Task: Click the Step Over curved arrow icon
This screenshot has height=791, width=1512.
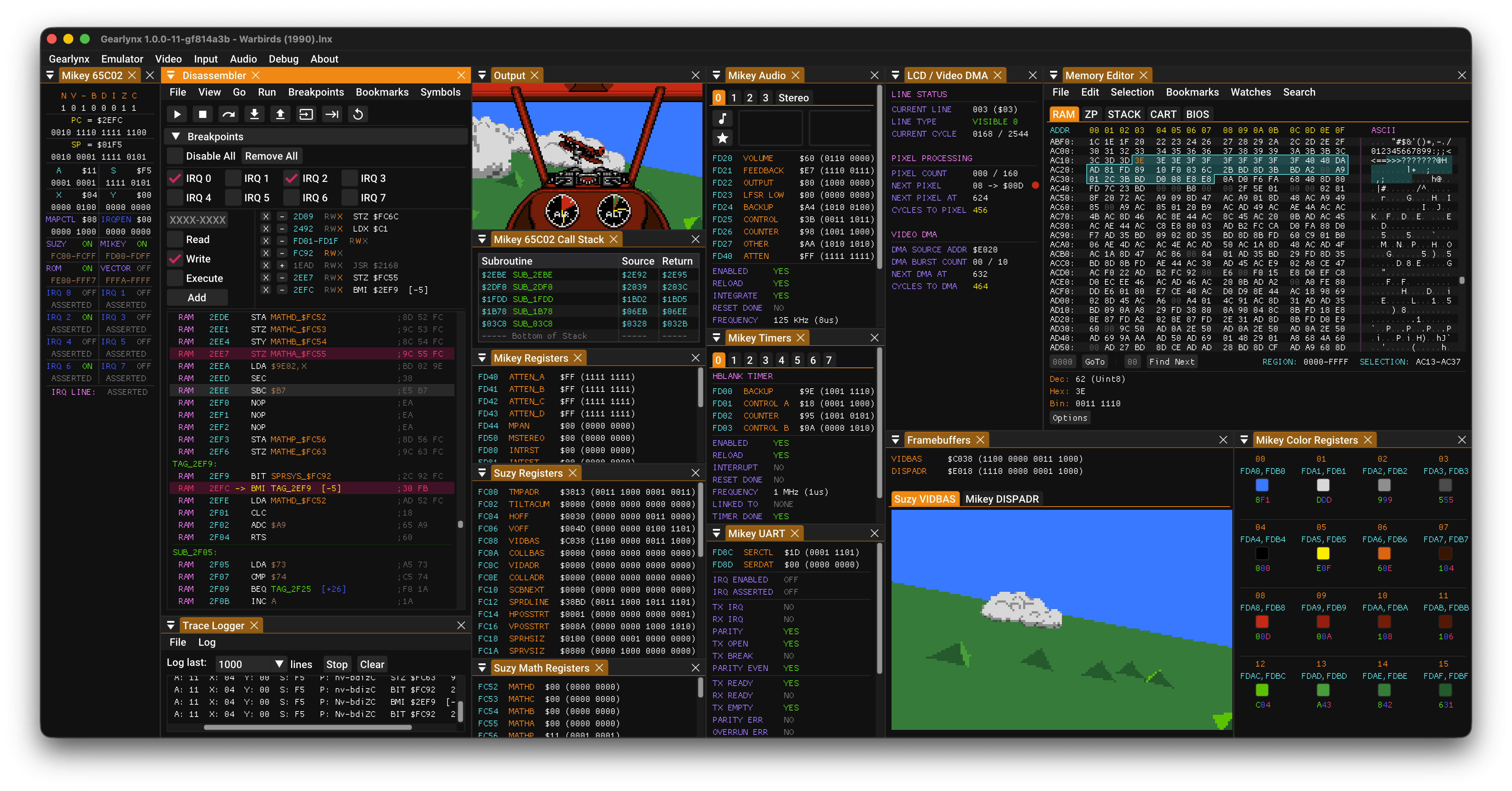Action: [228, 114]
